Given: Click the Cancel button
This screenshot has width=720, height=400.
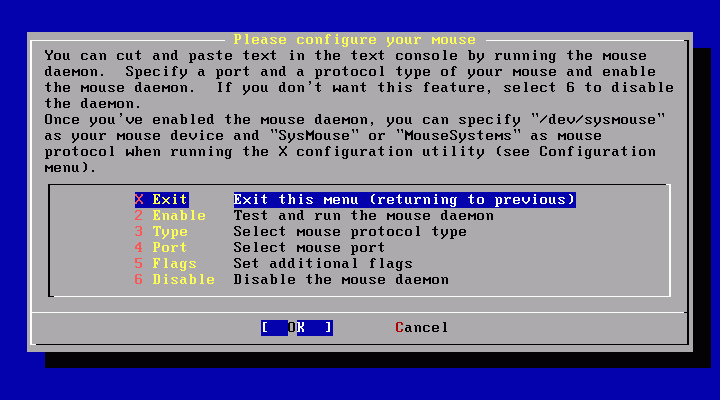Looking at the screenshot, I should click(422, 328).
